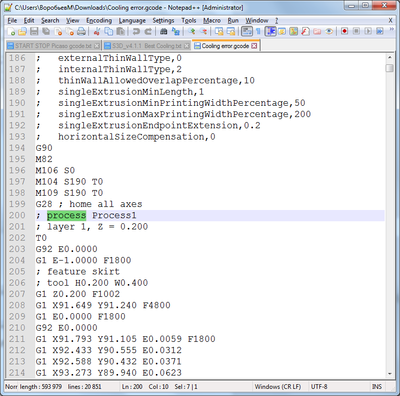Toggle INS insert mode in status bar
Image resolution: width=400 pixels, height=396 pixels.
click(x=377, y=387)
